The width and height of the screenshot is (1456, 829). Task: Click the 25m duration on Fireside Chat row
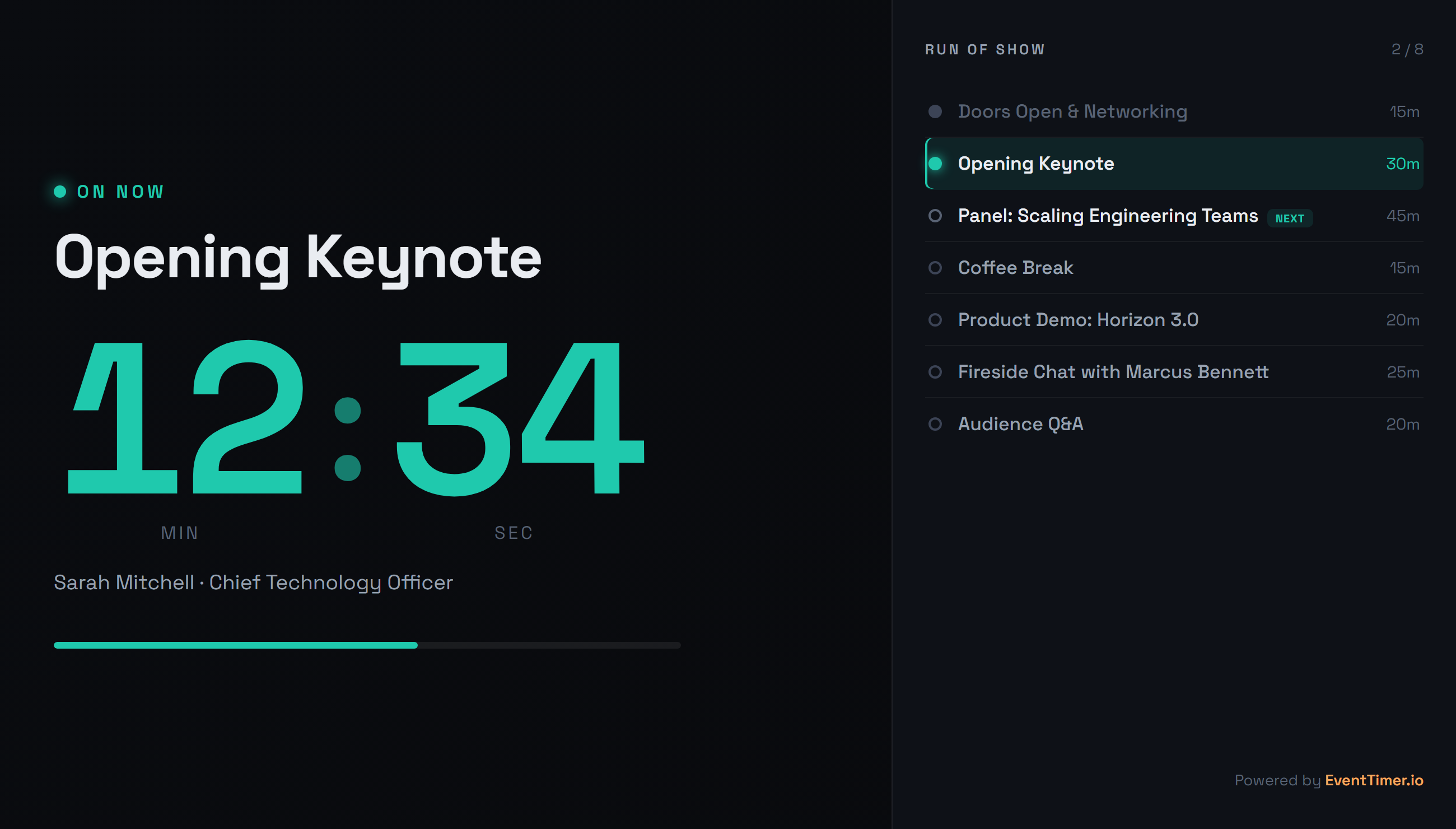pos(1403,372)
